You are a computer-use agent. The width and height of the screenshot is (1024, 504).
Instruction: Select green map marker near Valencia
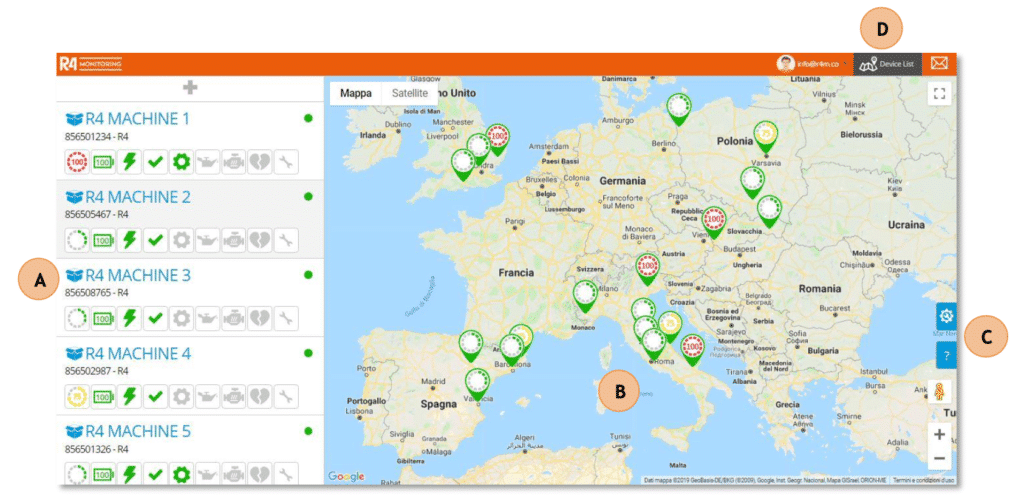point(477,382)
